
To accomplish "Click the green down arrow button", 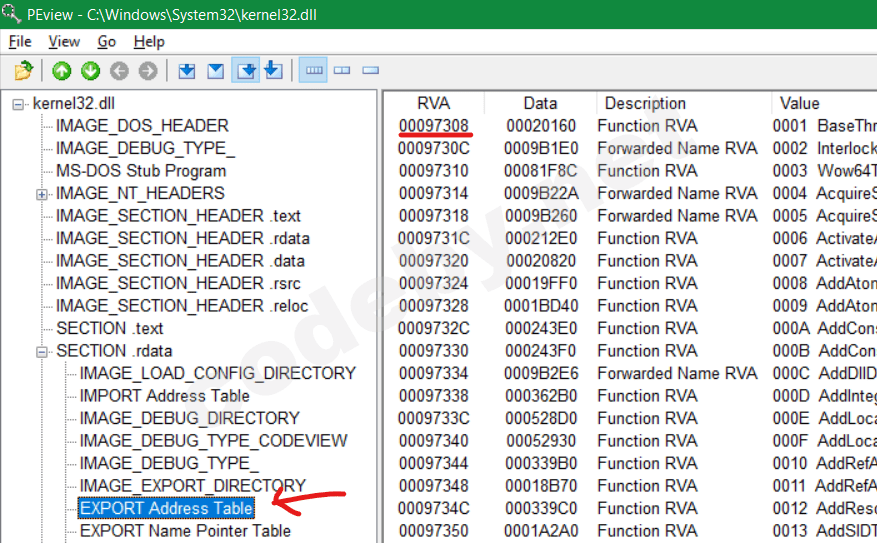I will coord(90,71).
